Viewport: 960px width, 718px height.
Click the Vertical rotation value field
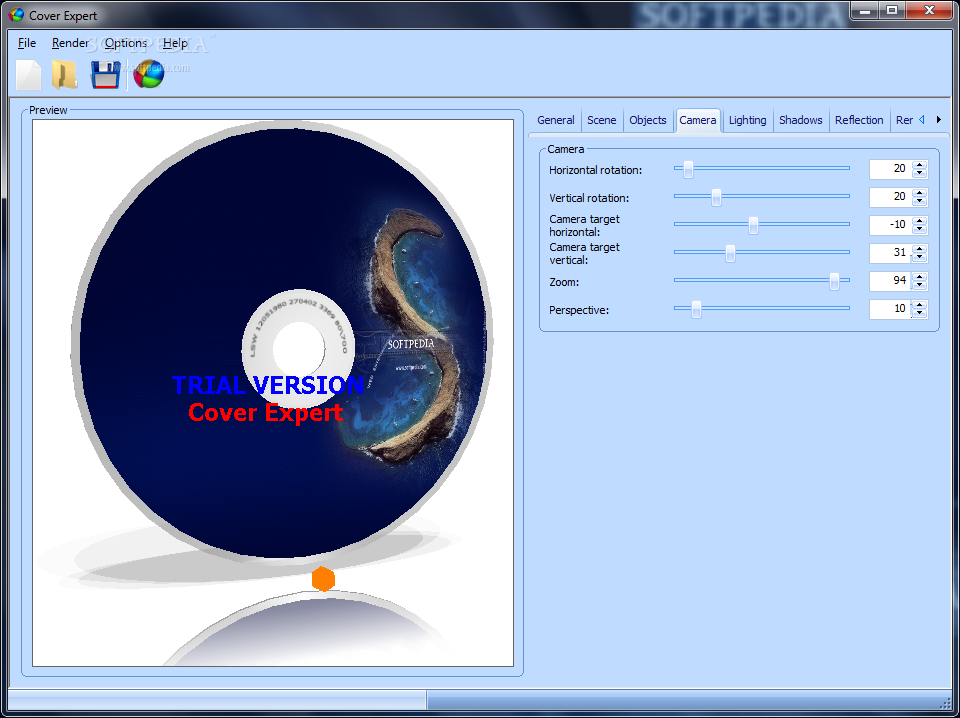890,197
